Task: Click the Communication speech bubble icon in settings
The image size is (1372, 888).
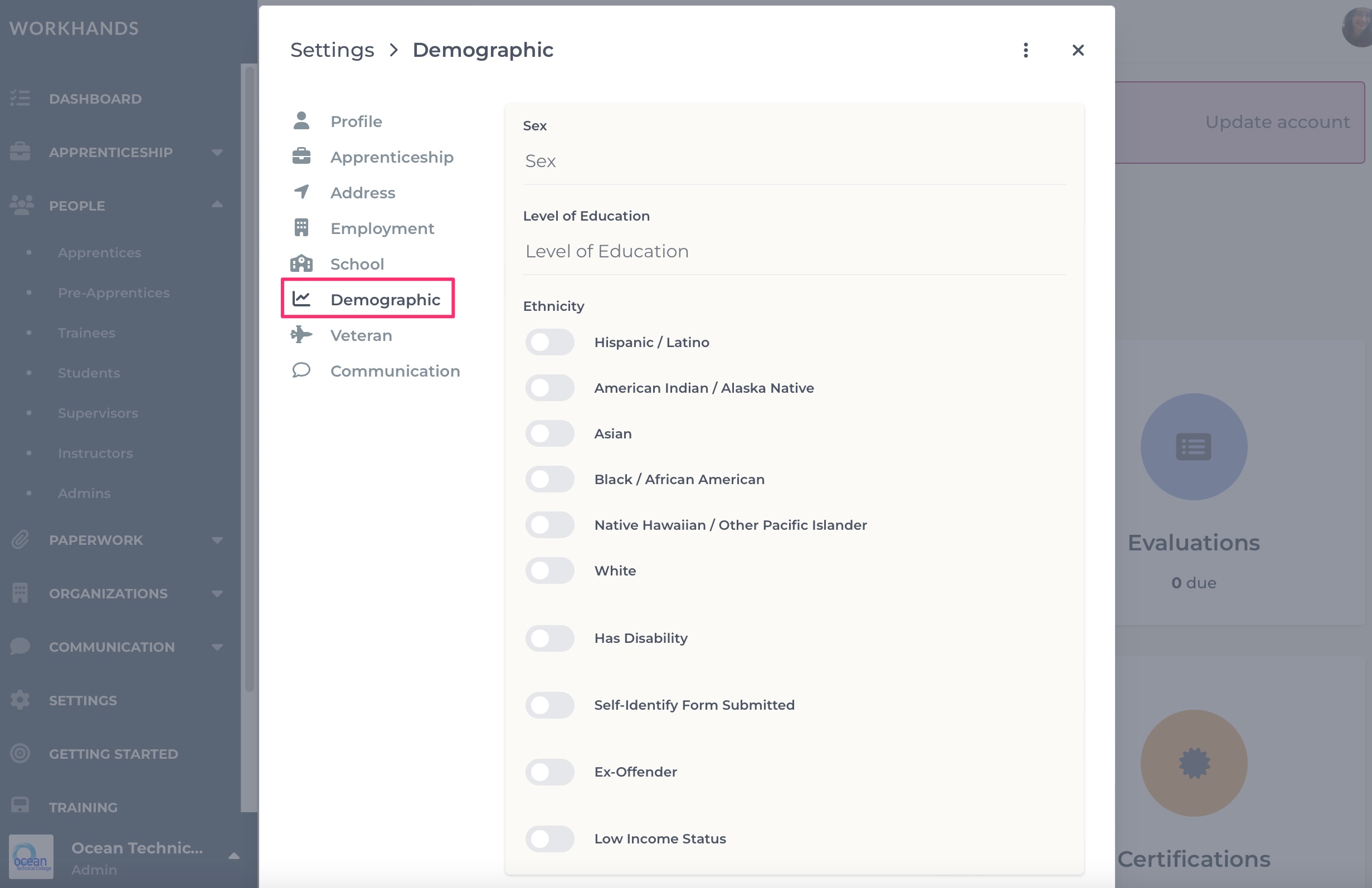Action: coord(301,370)
